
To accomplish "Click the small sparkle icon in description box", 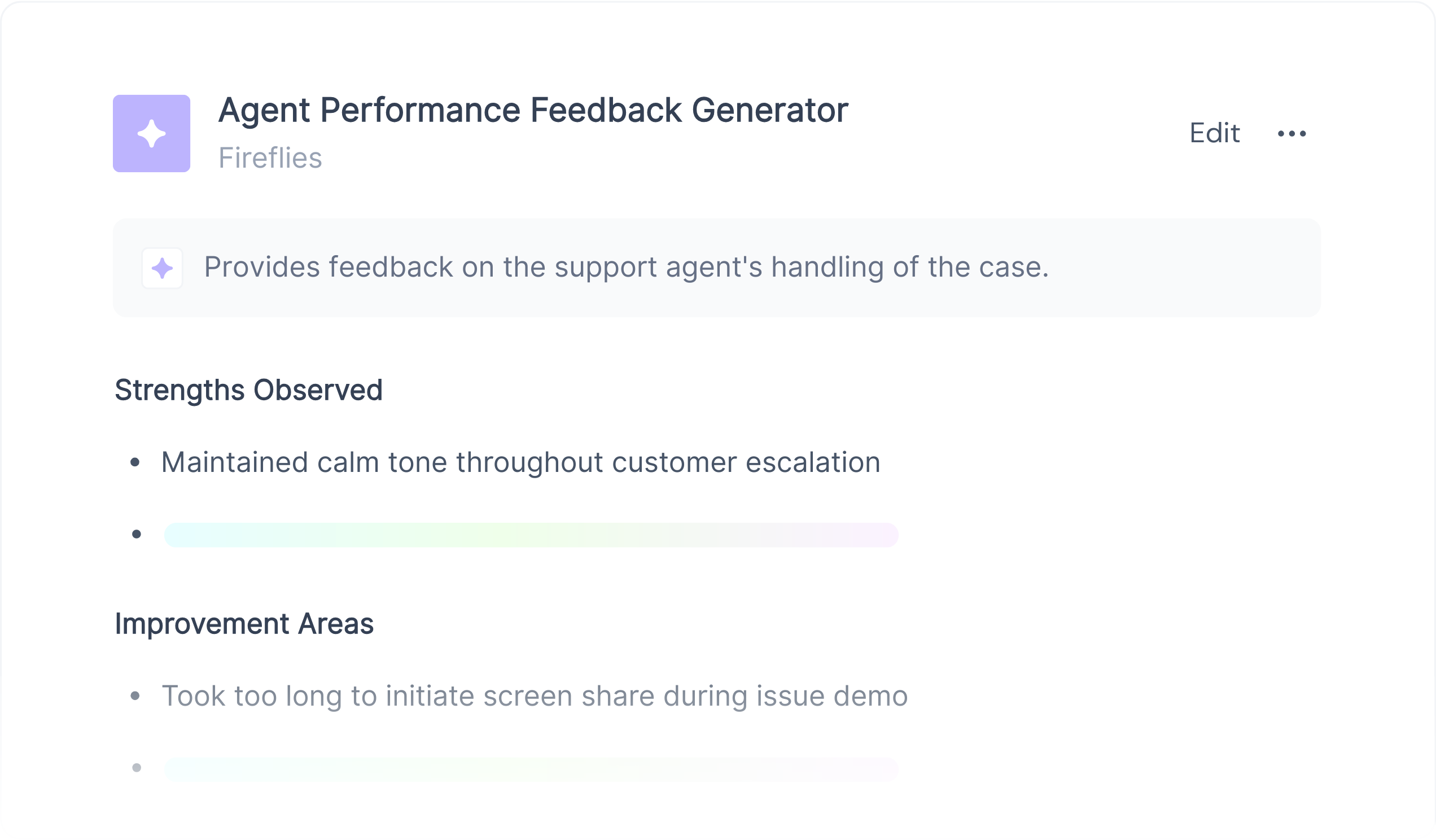I will click(162, 268).
